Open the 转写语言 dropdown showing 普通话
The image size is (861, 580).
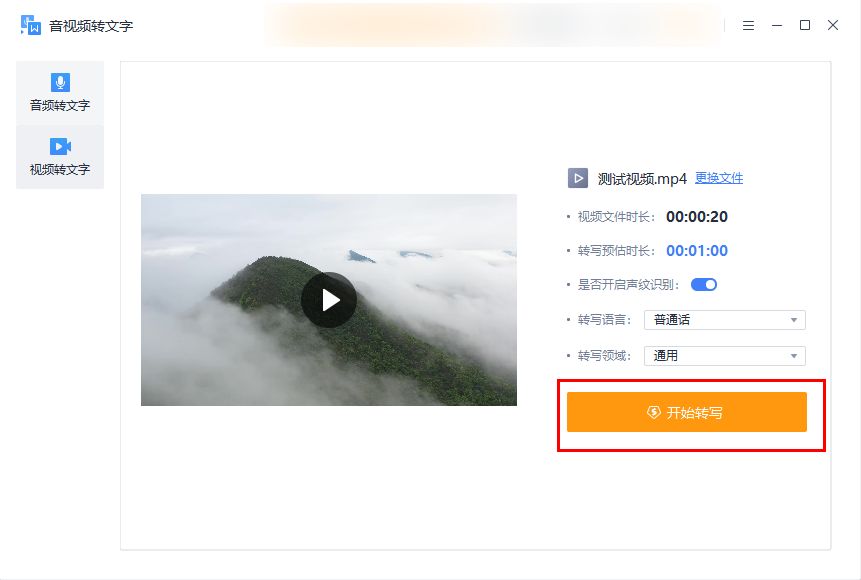[724, 320]
